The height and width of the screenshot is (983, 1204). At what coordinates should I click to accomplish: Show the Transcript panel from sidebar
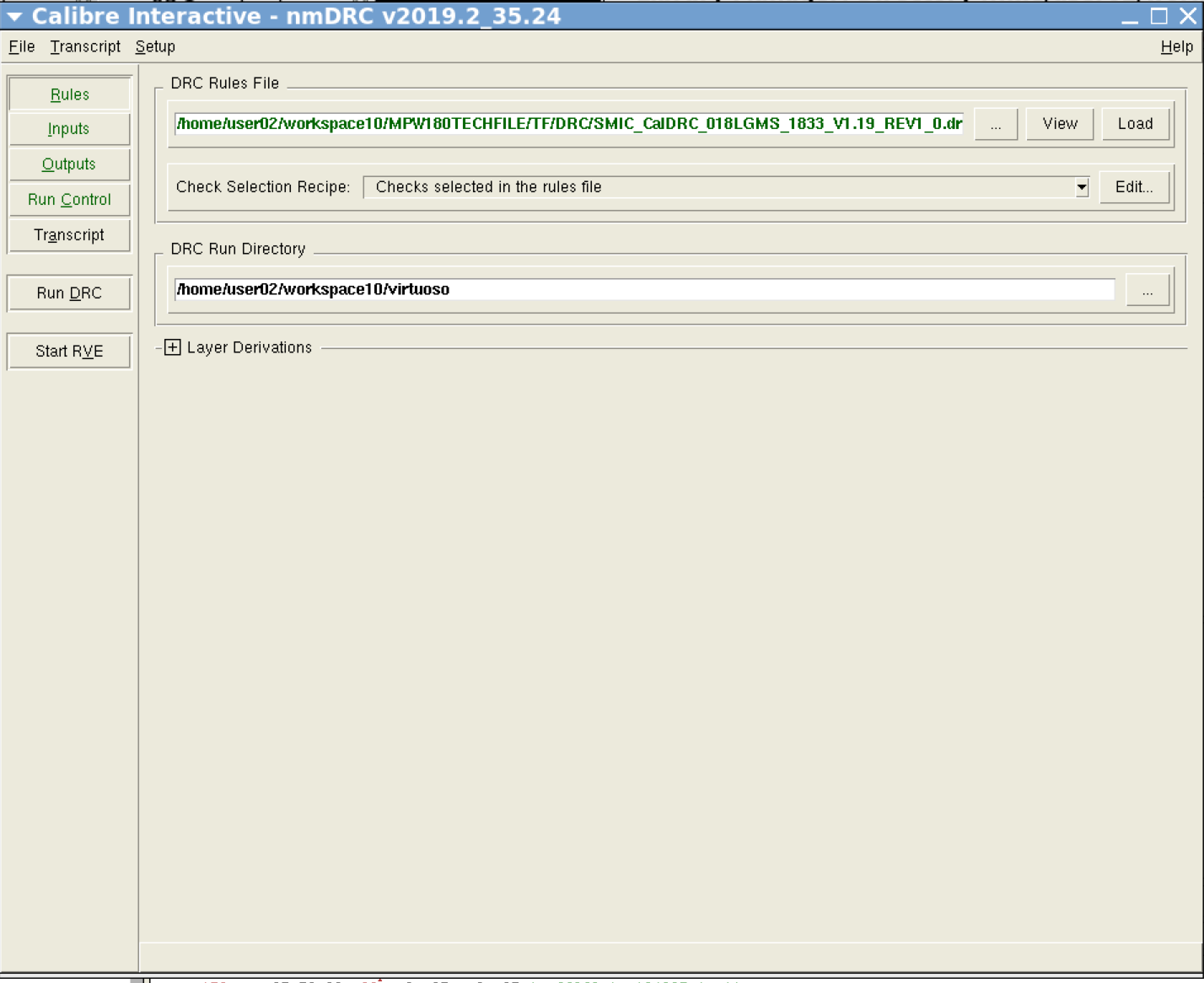point(69,235)
